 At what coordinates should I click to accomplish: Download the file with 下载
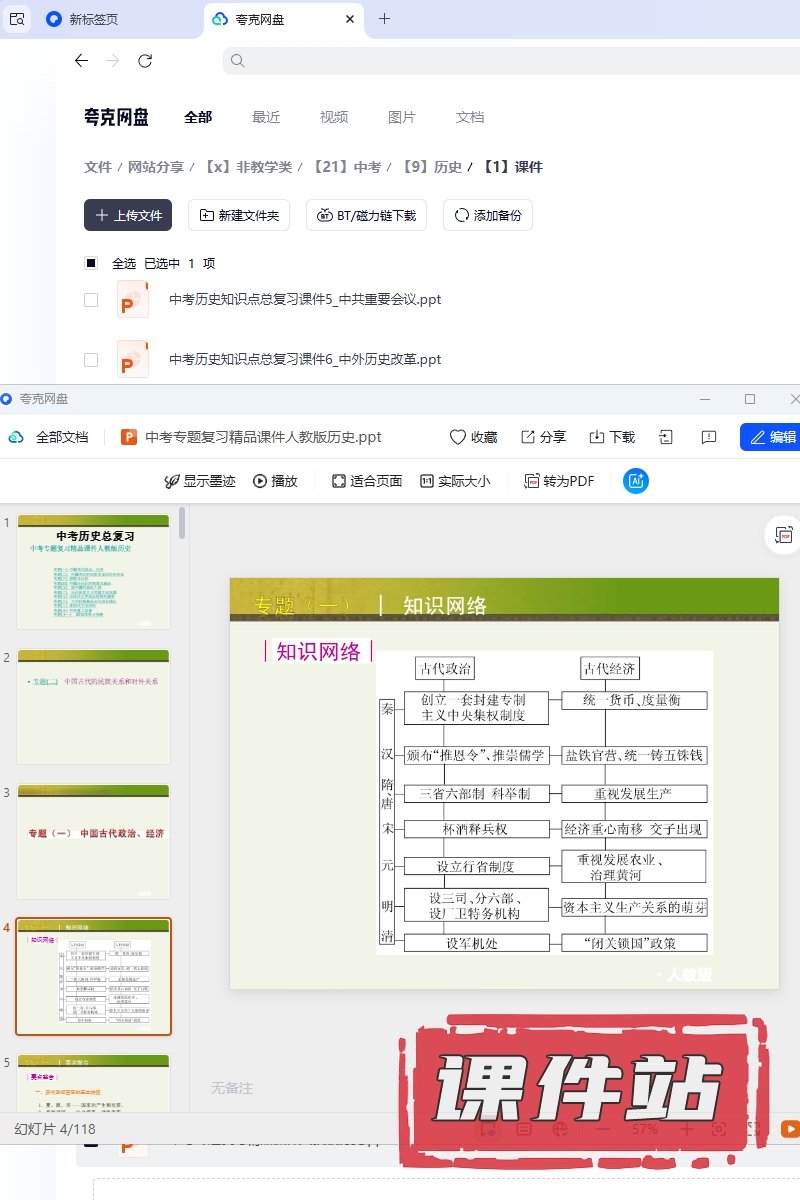point(597,437)
